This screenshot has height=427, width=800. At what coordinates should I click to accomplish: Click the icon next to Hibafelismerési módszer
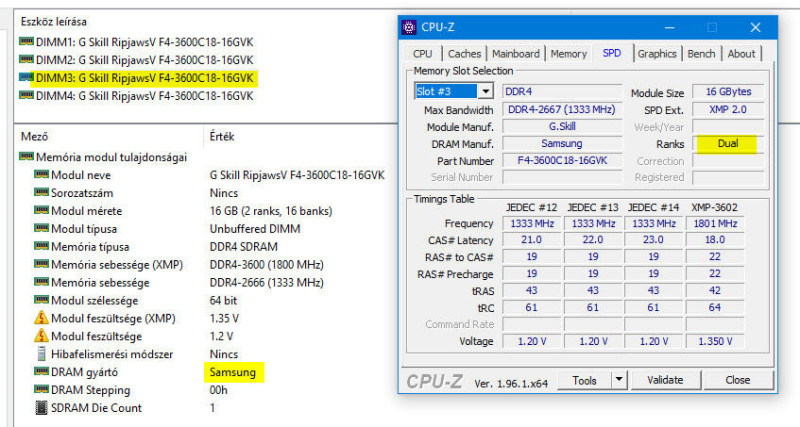41,354
